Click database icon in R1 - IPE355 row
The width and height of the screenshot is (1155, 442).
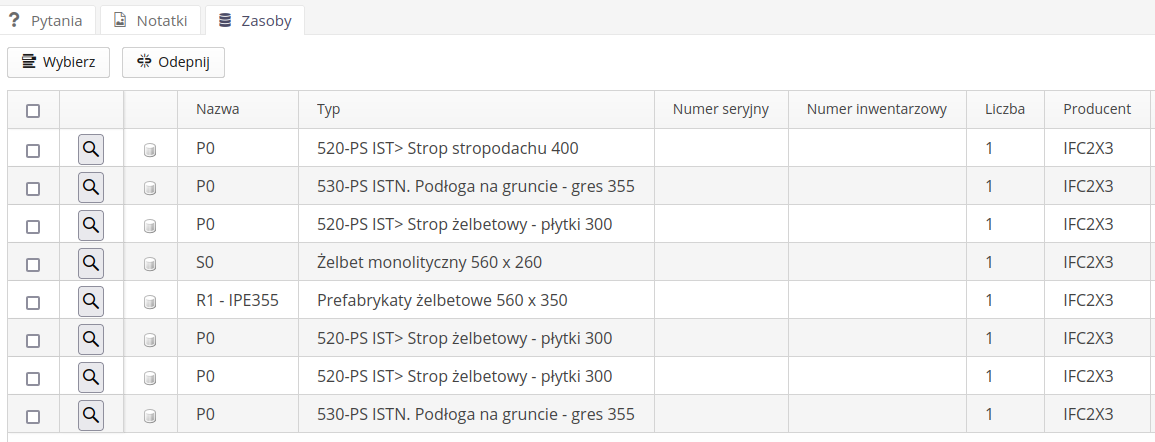(150, 302)
